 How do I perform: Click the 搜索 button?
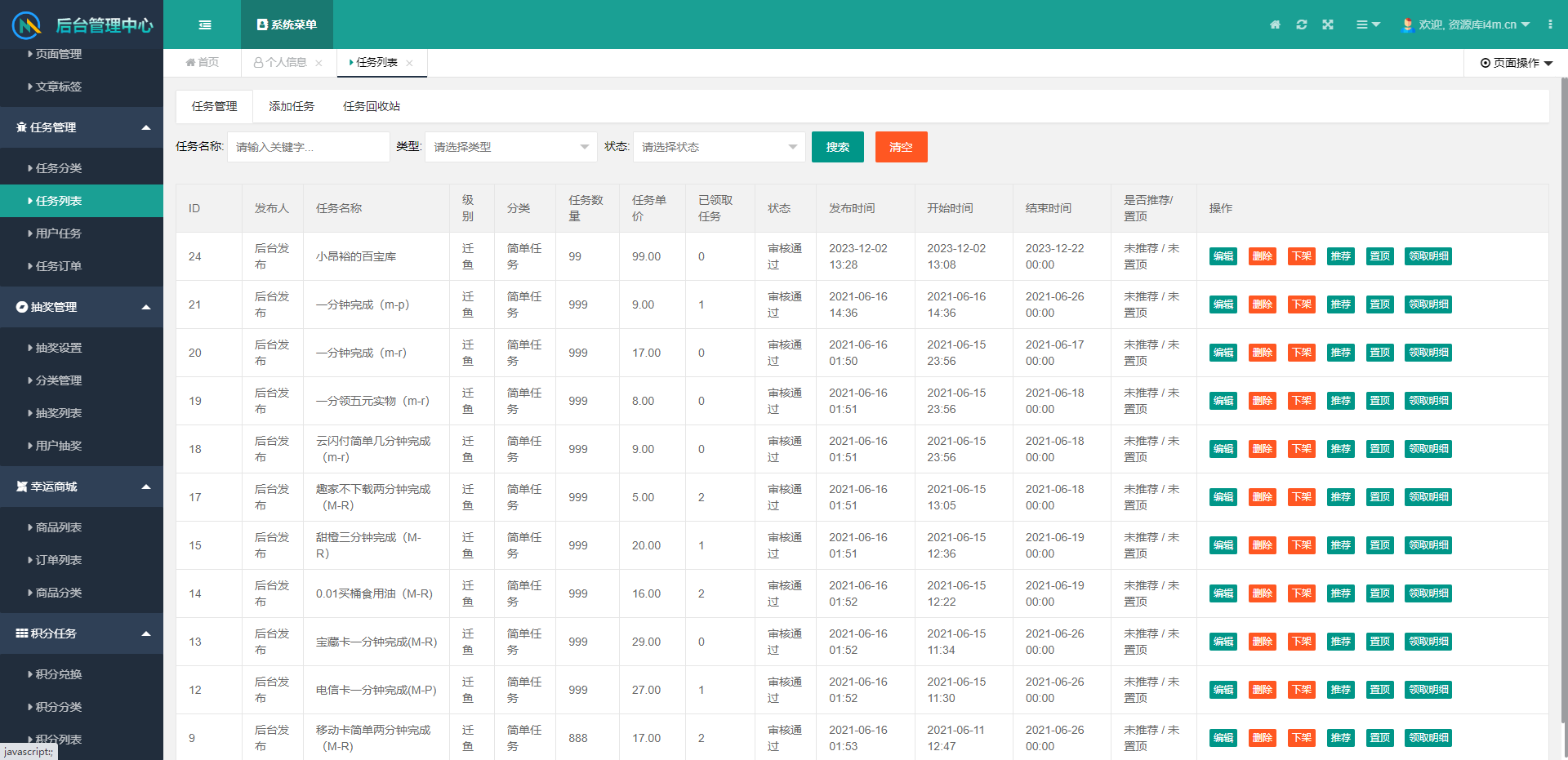click(837, 147)
